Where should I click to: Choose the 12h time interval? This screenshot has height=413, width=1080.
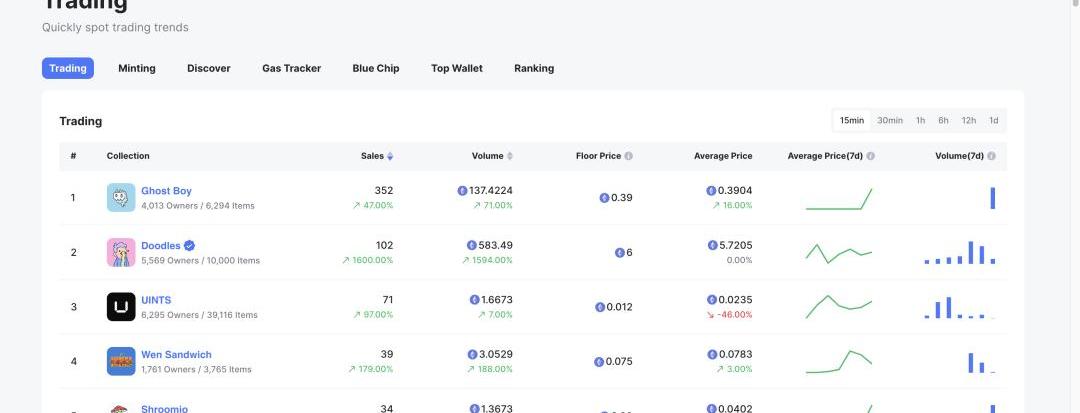point(968,120)
